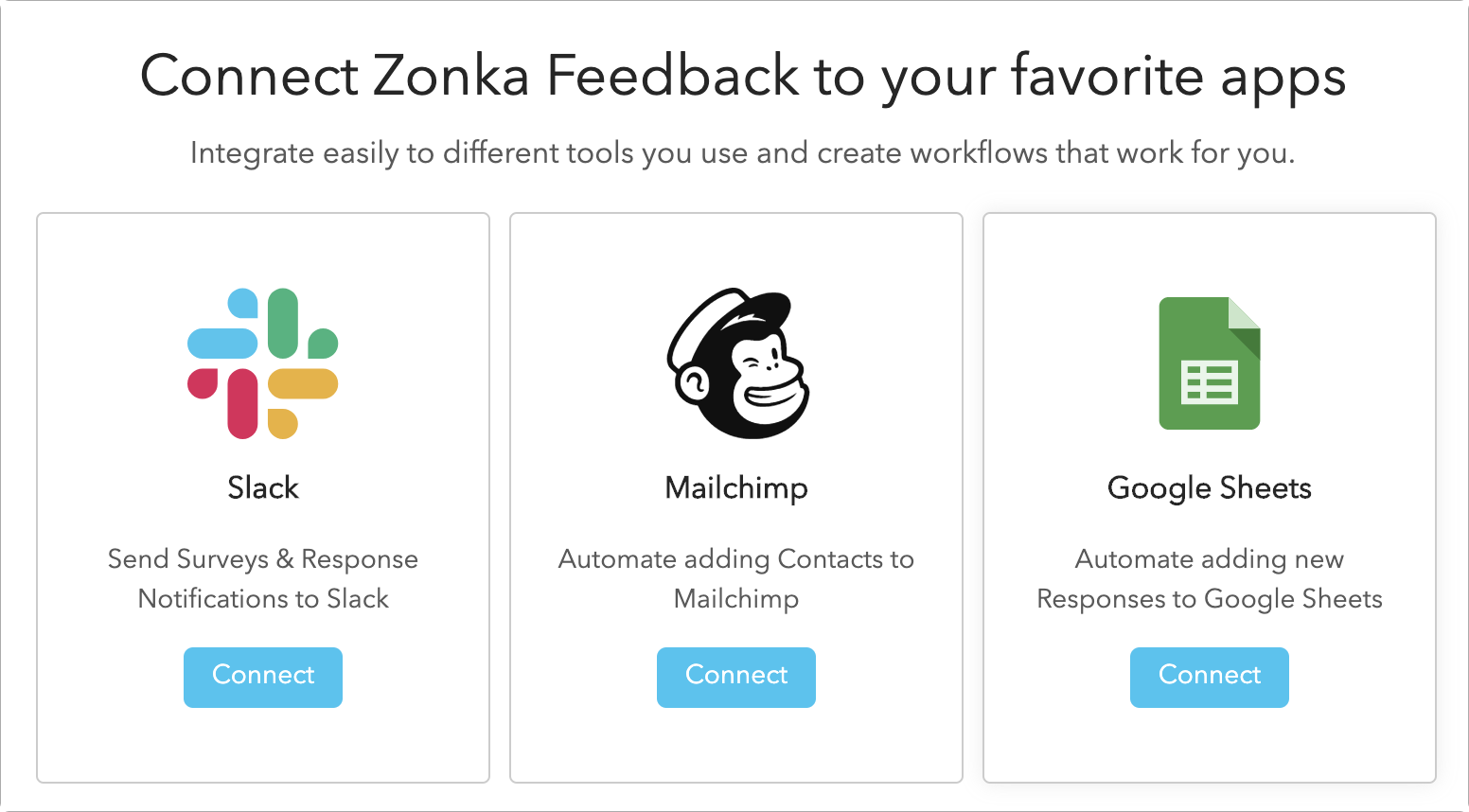Viewport: 1469px width, 812px height.
Task: Connect Zonka Feedback to Google Sheets
Action: (1209, 677)
